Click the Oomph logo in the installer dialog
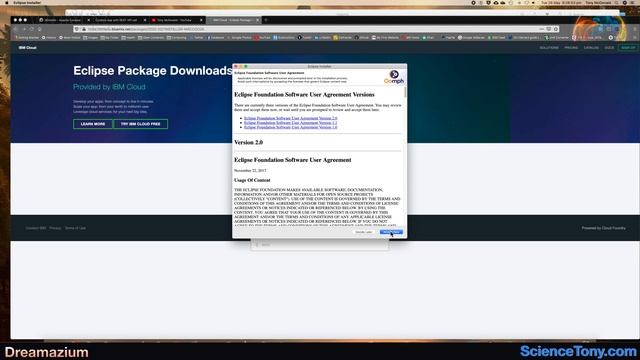This screenshot has height=360, width=640. (x=394, y=77)
